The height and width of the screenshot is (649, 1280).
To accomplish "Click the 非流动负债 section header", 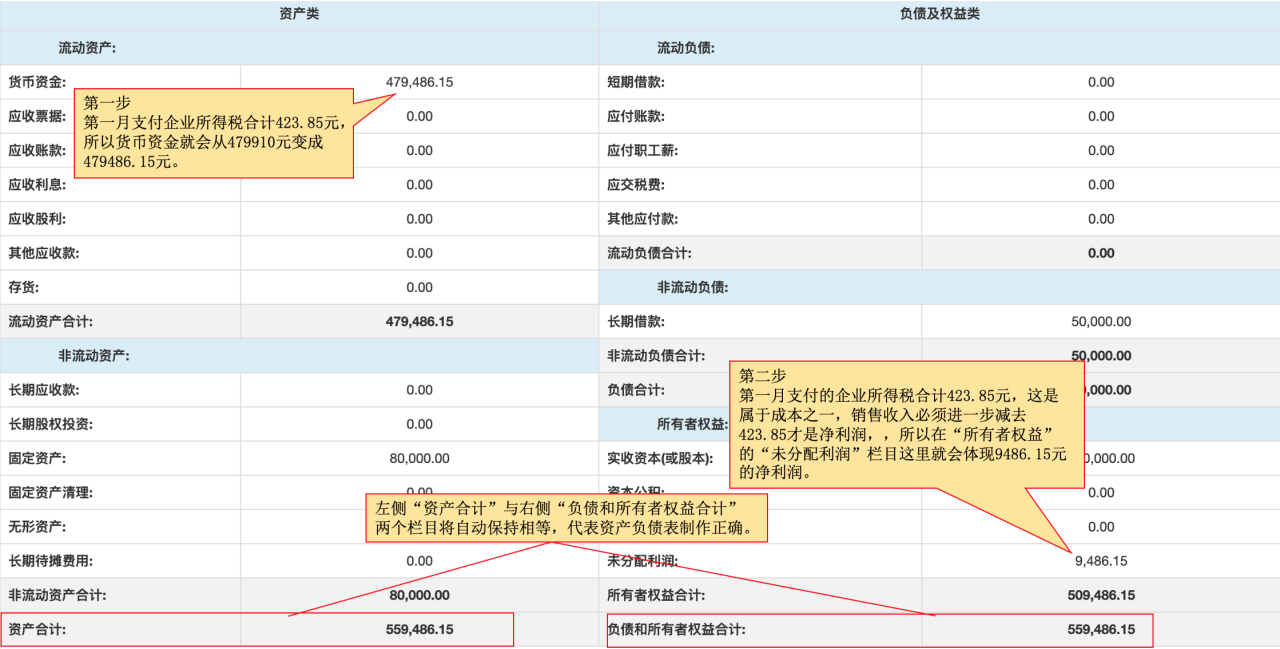I will [692, 287].
